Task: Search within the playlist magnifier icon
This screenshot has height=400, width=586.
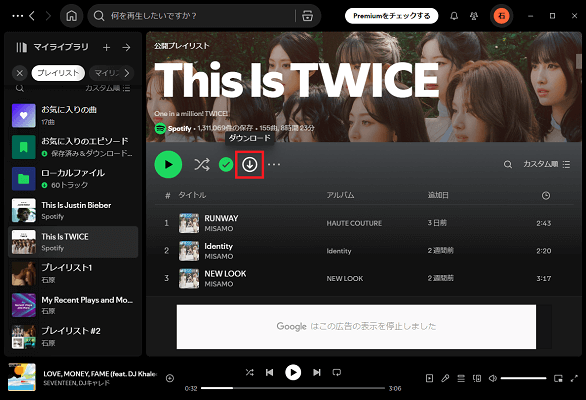Action: click(508, 164)
